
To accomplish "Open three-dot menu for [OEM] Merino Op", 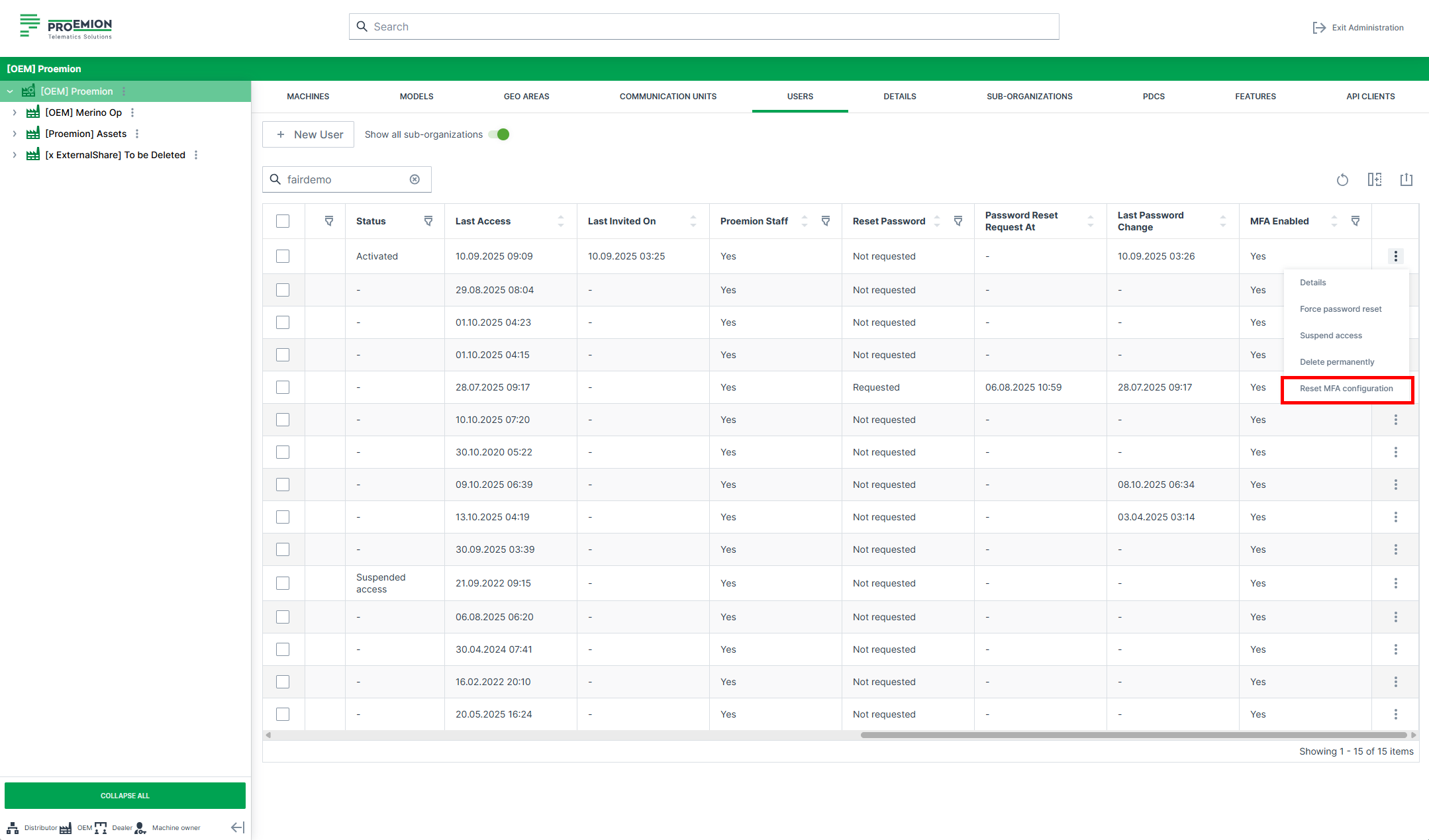I will pos(132,113).
